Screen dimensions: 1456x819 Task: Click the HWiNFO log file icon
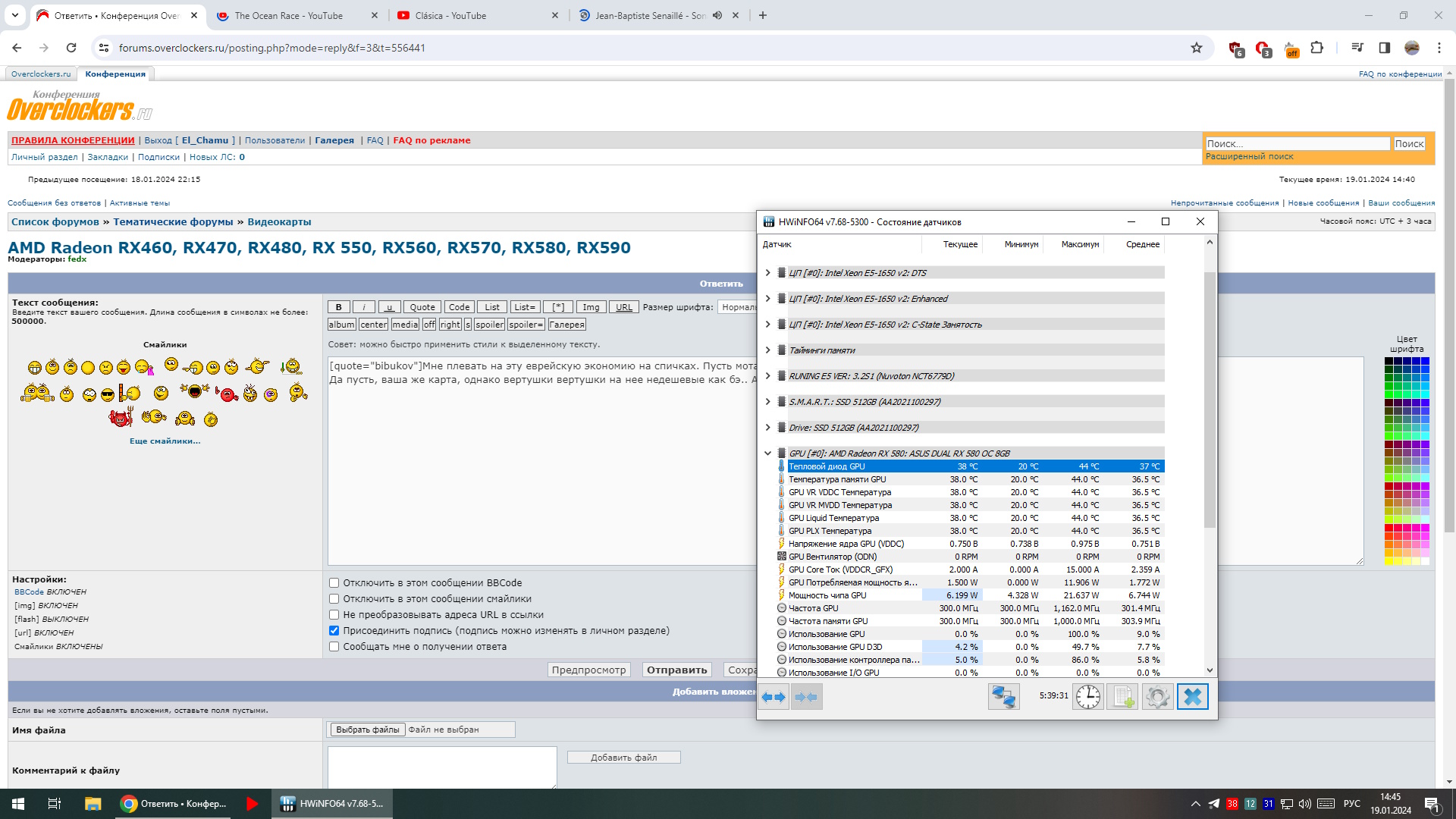[x=1122, y=696]
